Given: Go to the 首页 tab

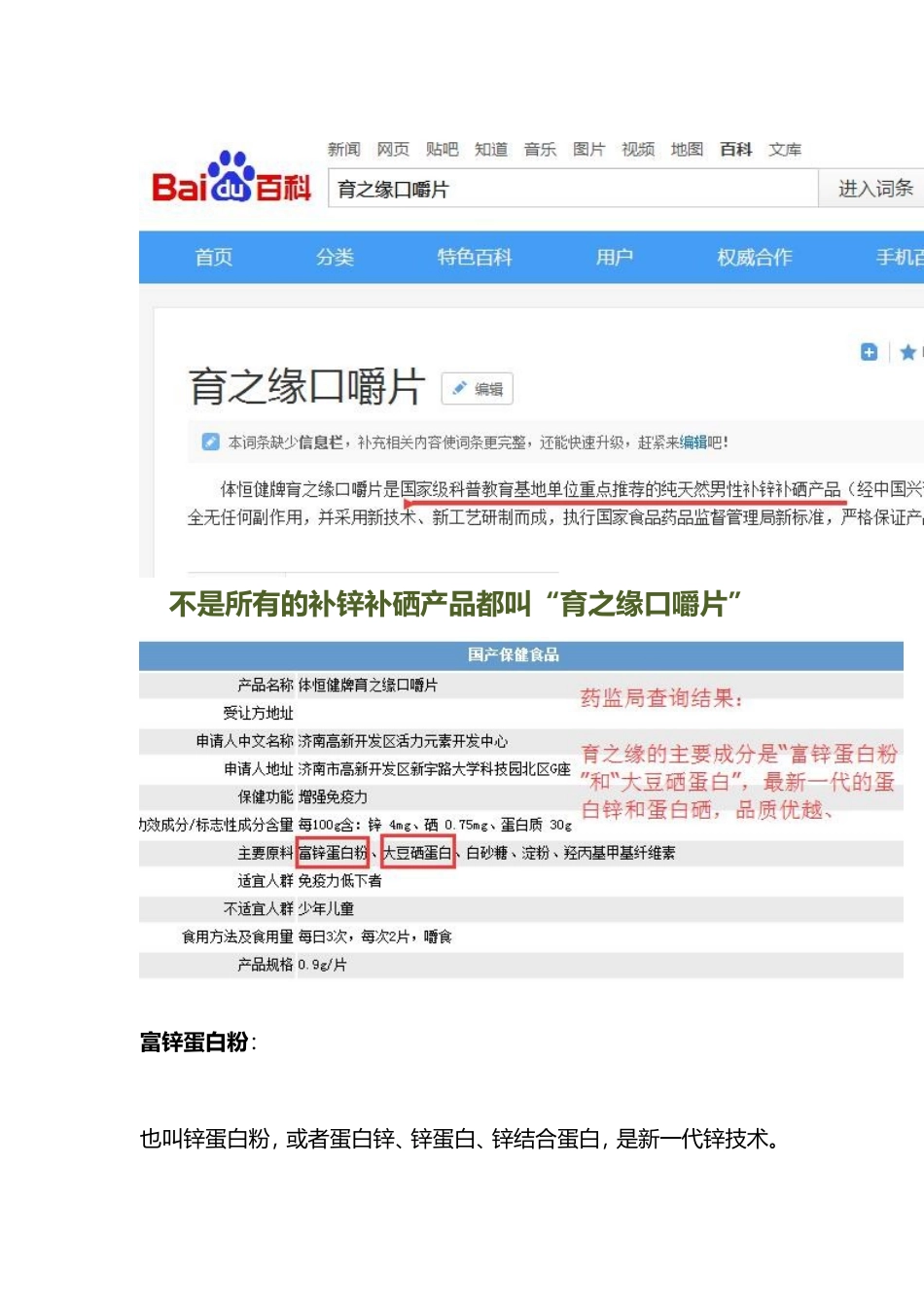Looking at the screenshot, I should click(214, 257).
